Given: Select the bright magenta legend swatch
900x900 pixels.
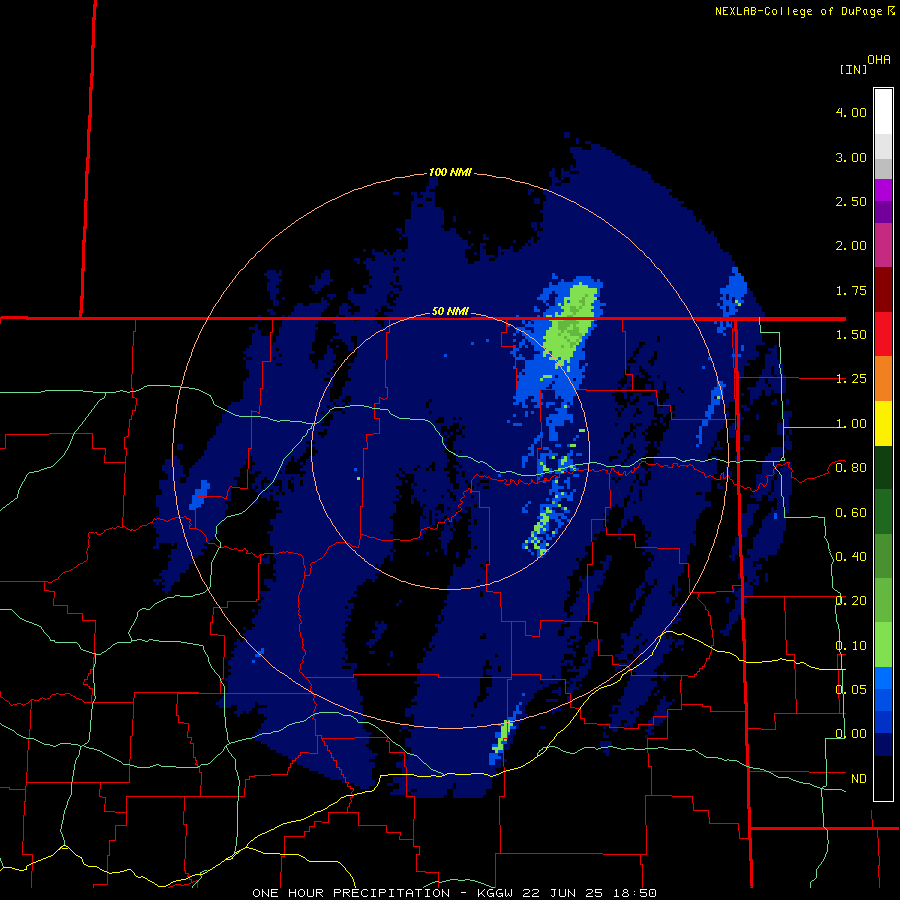Looking at the screenshot, I should coord(883,190).
